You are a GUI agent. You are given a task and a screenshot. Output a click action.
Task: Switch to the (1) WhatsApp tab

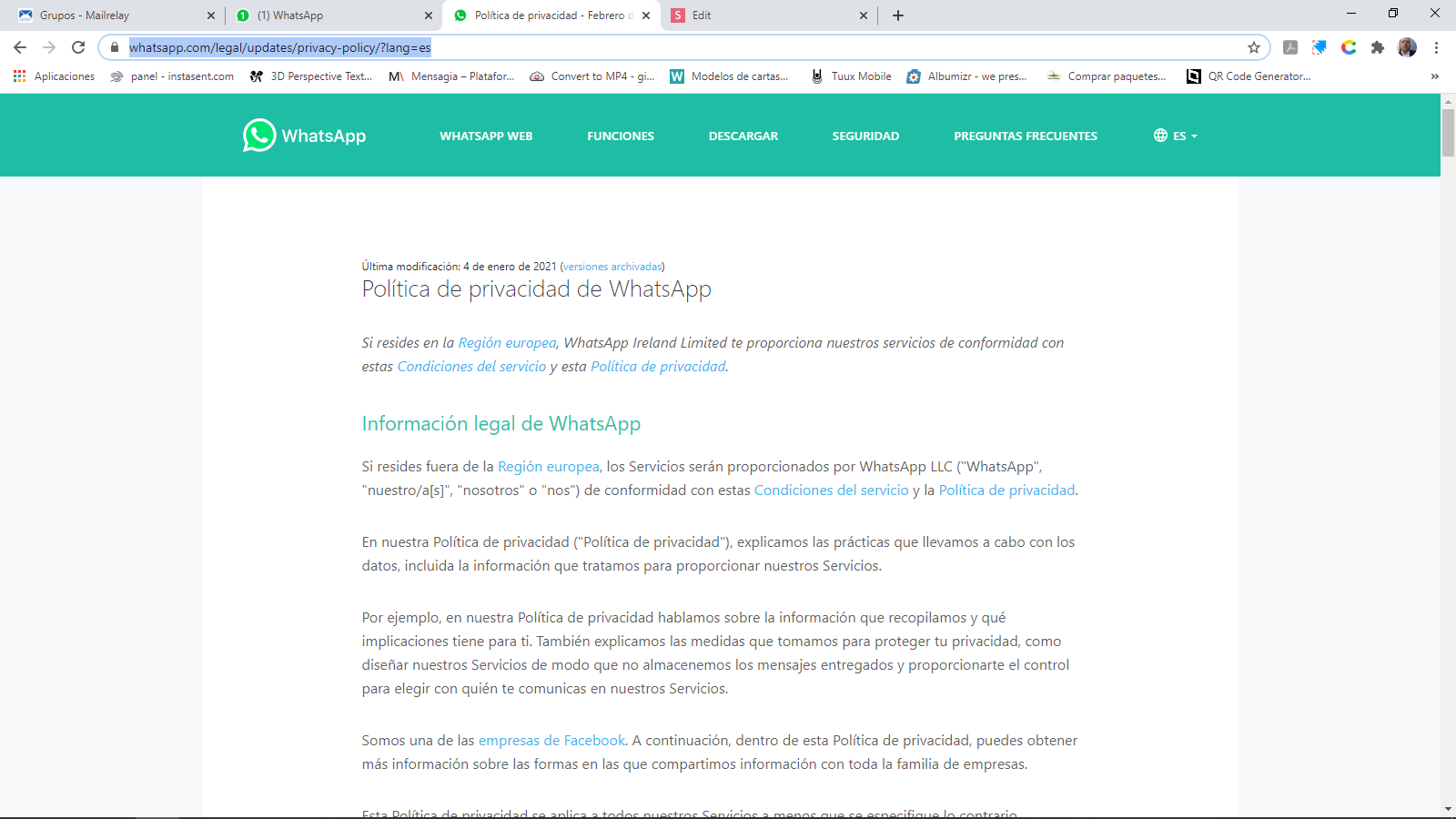332,15
